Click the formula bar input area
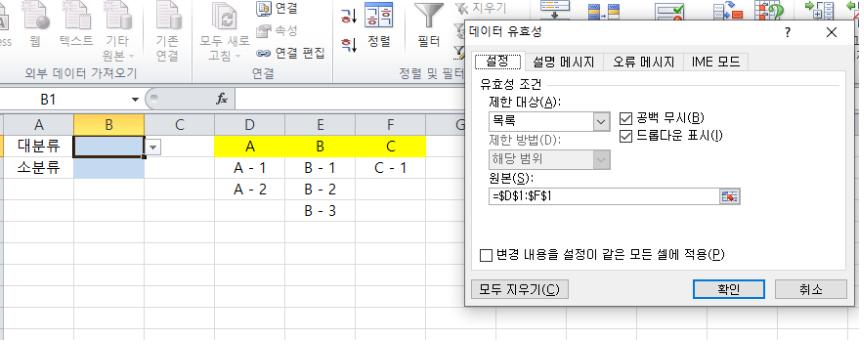 click(349, 100)
